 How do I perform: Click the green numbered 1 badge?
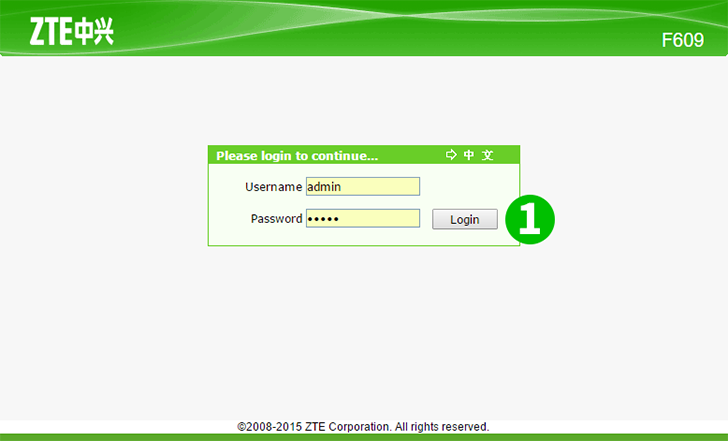pos(530,219)
